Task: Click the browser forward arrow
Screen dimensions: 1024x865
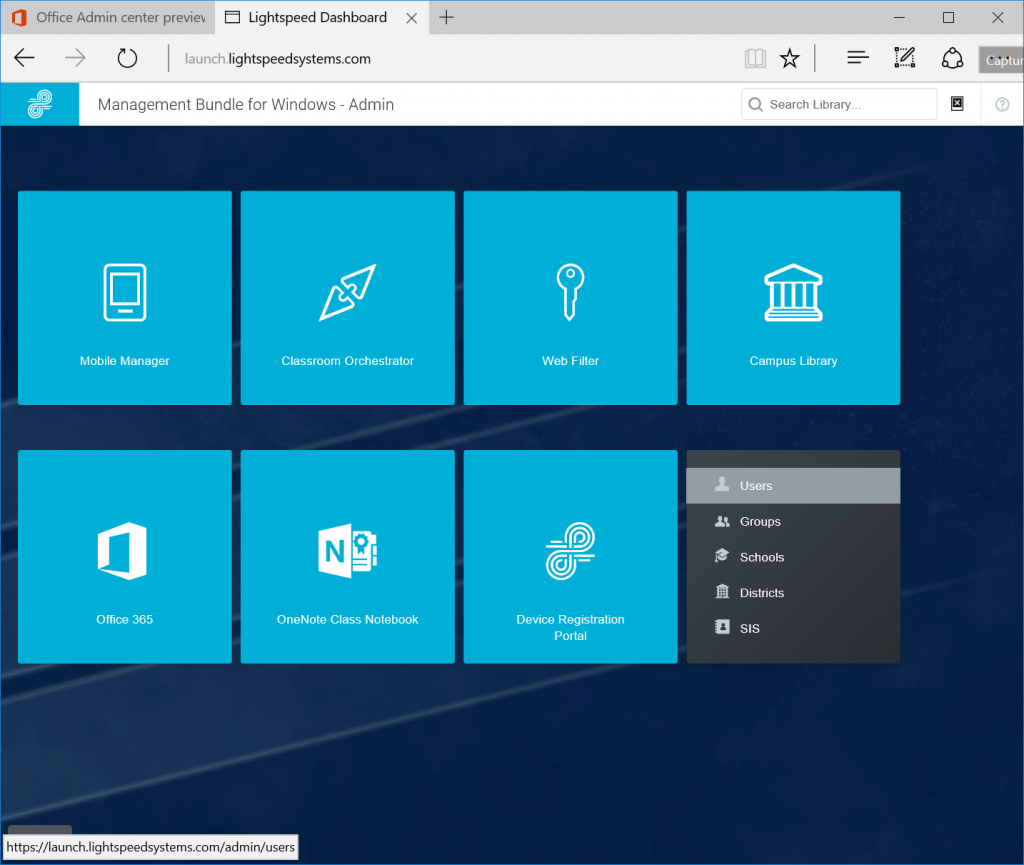Action: [x=75, y=58]
